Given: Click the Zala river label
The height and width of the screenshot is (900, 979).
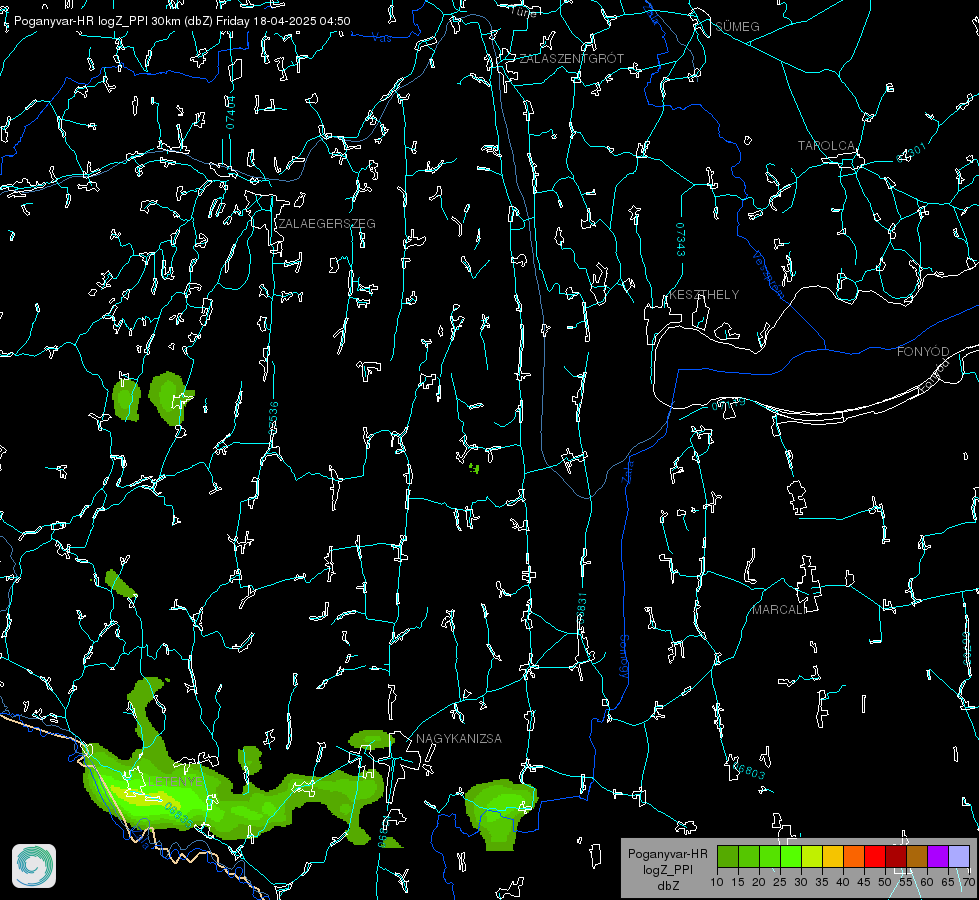Looking at the screenshot, I should pos(627,471).
